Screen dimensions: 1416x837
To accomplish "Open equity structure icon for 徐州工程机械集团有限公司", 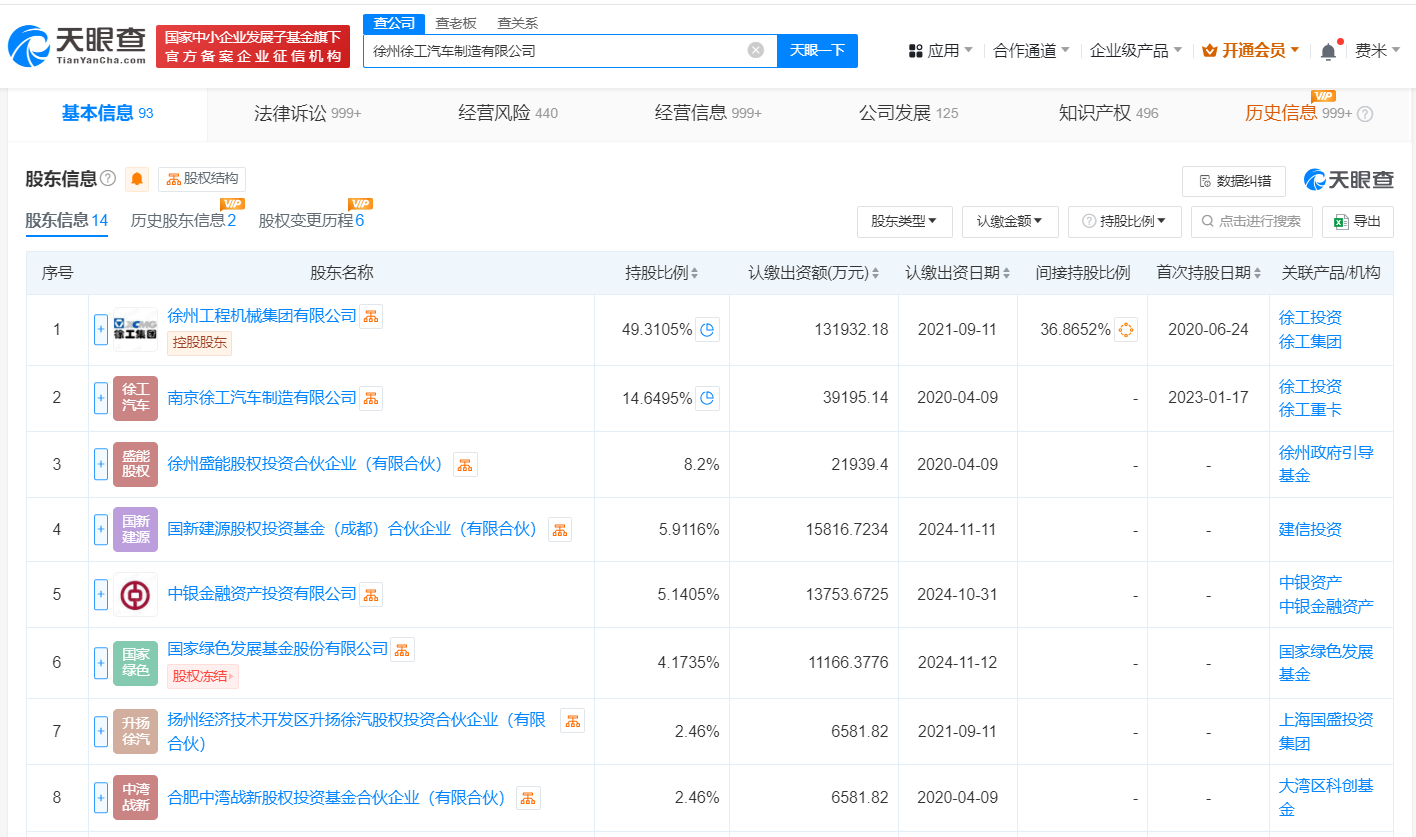I will coord(371,316).
